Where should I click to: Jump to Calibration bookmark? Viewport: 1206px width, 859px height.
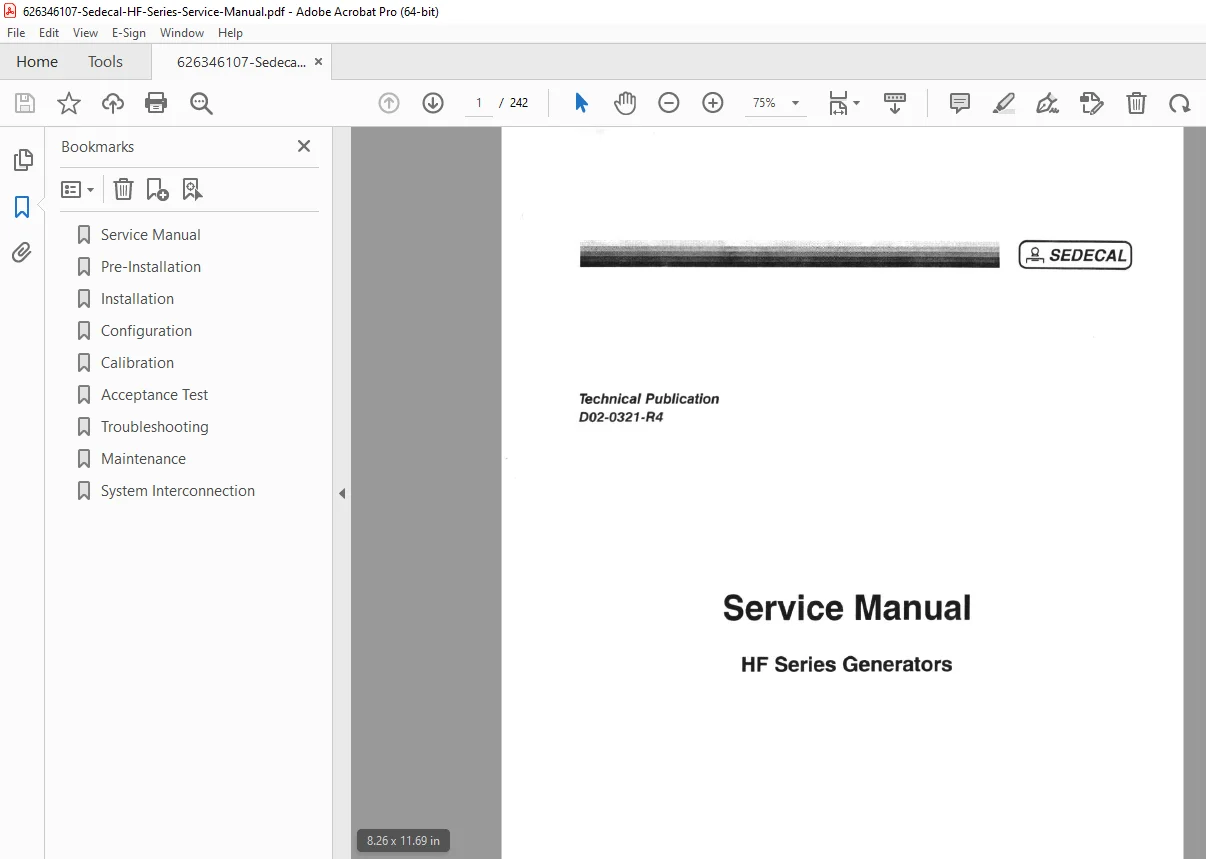pos(137,363)
